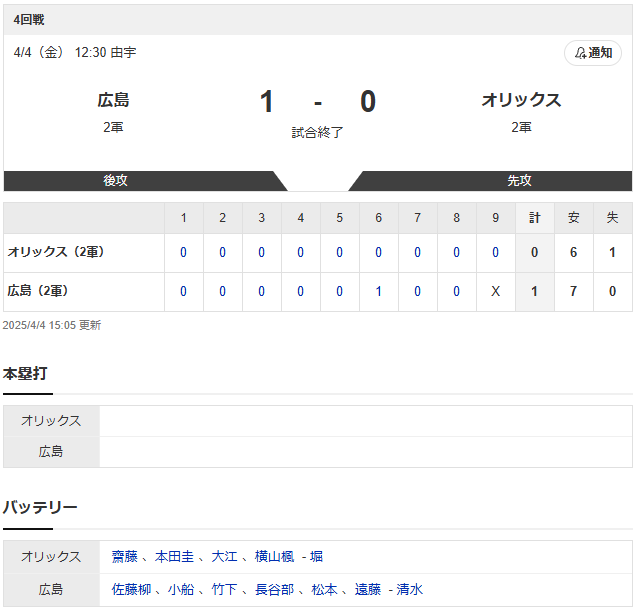Open Hiroshima inning 1 score link
The width and height of the screenshot is (634, 608).
(x=184, y=291)
